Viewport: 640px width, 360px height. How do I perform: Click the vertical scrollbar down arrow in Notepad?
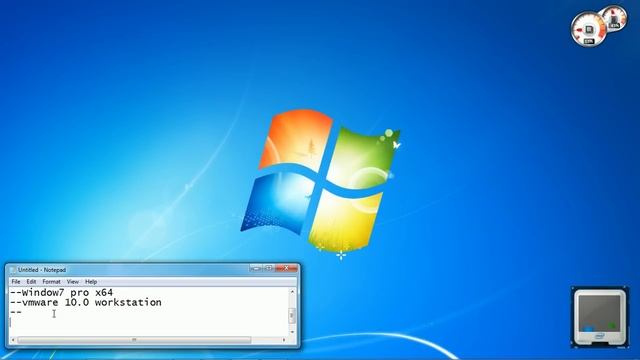pos(292,332)
